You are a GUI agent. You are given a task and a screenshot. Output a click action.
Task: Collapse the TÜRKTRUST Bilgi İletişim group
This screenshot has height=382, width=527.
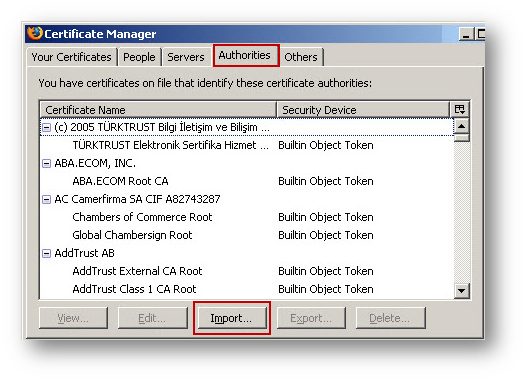[x=46, y=127]
